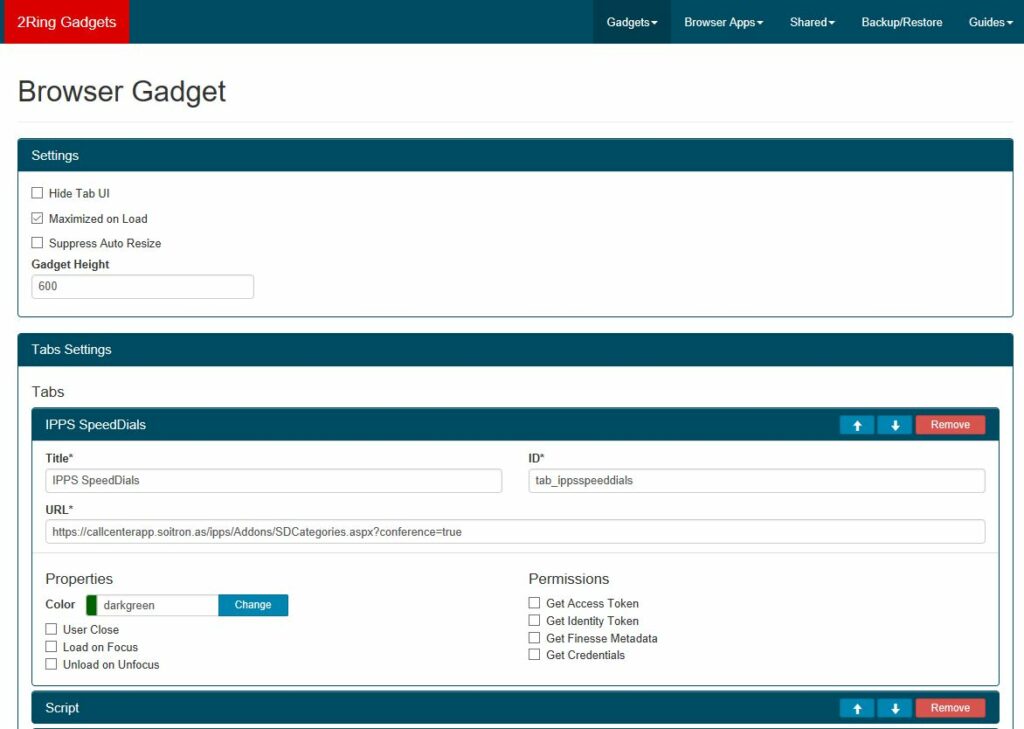This screenshot has width=1024, height=729.
Task: Enable the Hide Tab UI option
Action: tap(37, 193)
